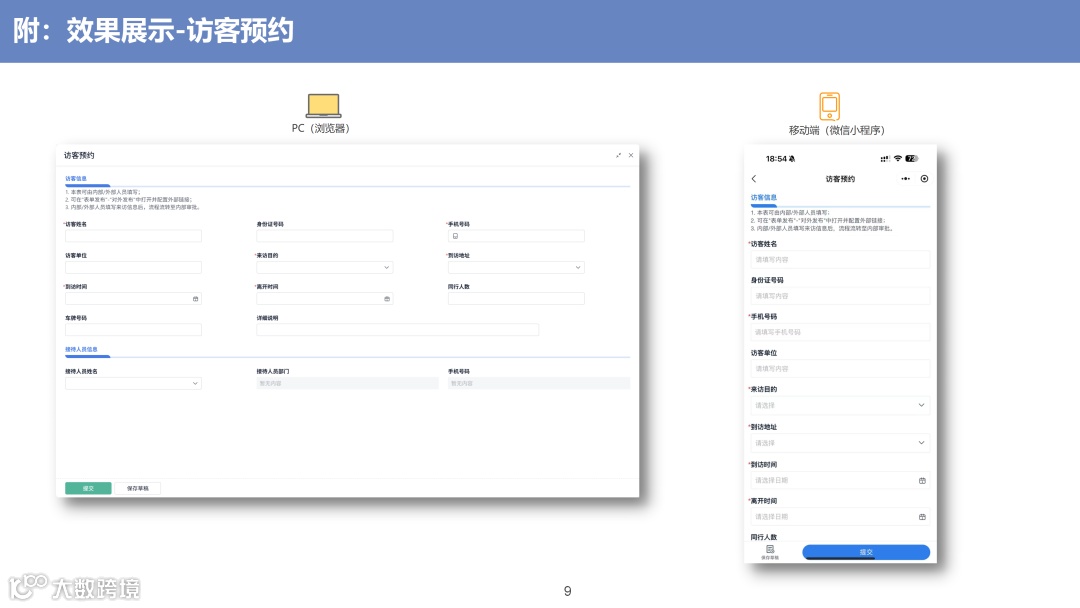1080x608 pixels.
Task: Tap the mobile 手机号码 input field
Action: click(840, 332)
